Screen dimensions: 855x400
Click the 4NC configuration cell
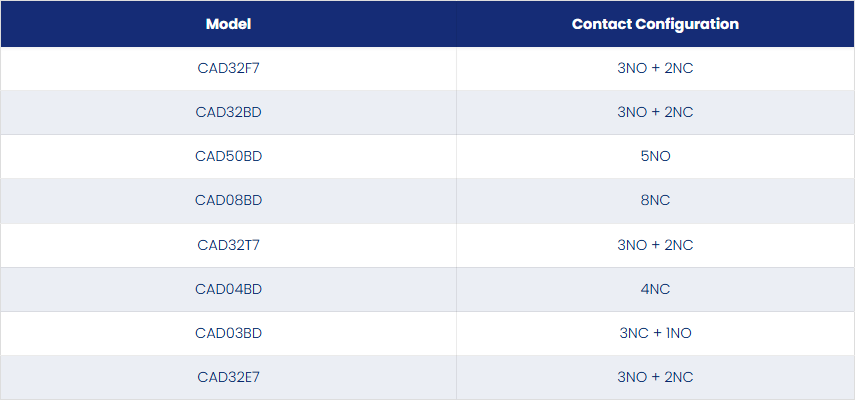click(655, 289)
